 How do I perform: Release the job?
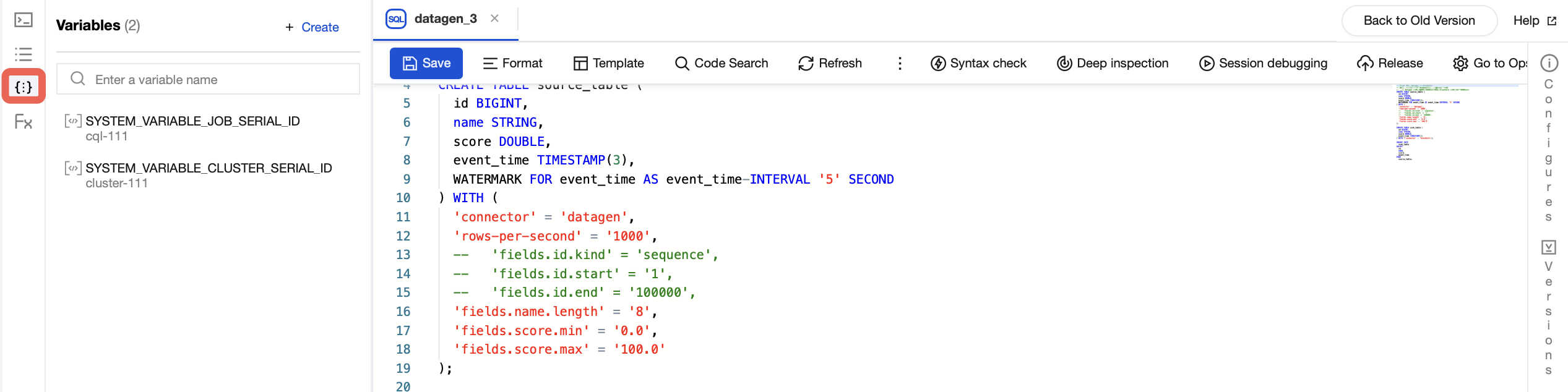point(1390,63)
